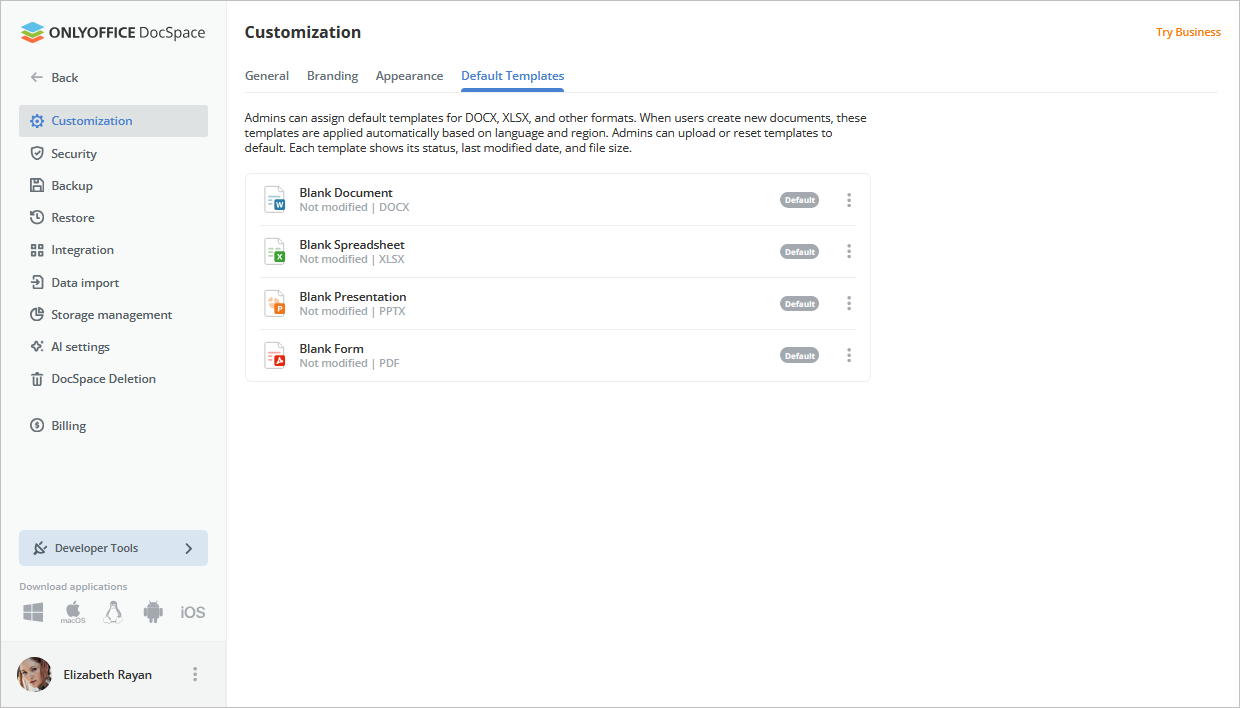Click the Blank Spreadsheet template name
Image resolution: width=1240 pixels, height=708 pixels.
tap(352, 244)
